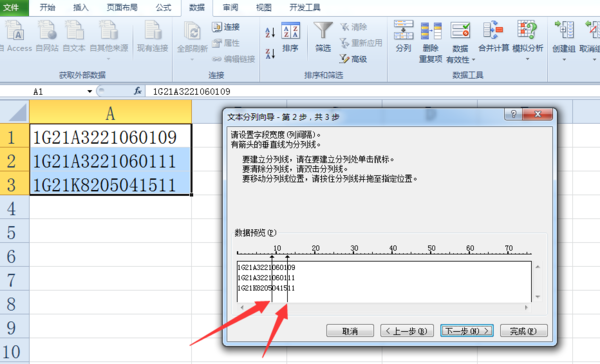This screenshot has width=600, height=364.
Task: Open the 连接 connections button
Action: click(226, 27)
